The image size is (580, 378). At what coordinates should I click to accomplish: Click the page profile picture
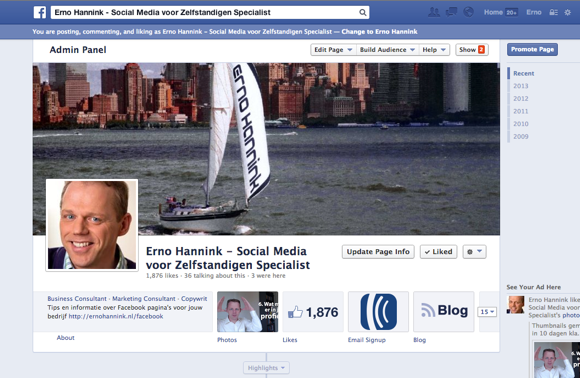[92, 225]
